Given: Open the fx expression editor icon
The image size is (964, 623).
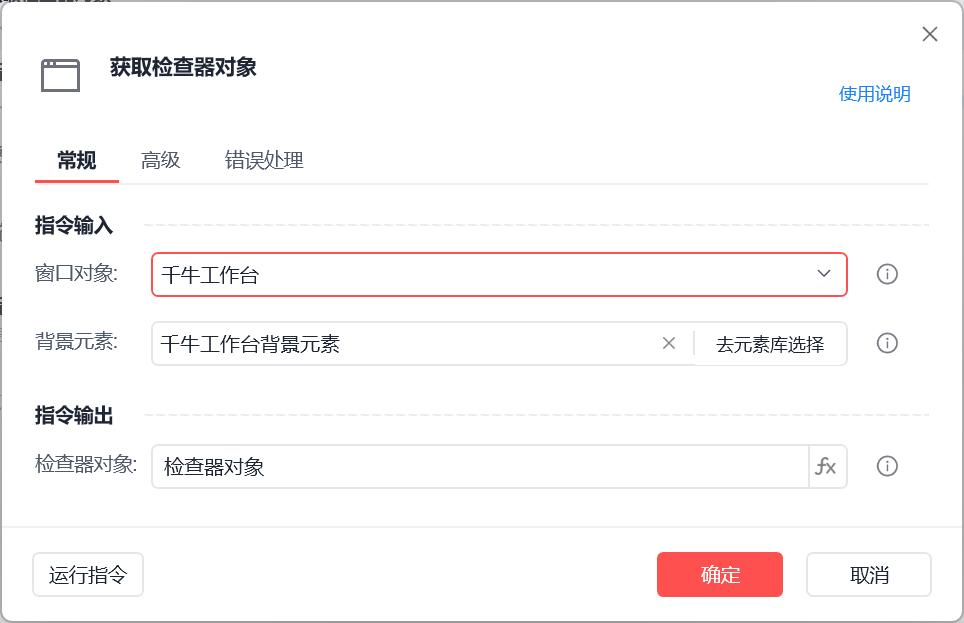Looking at the screenshot, I should (x=826, y=466).
